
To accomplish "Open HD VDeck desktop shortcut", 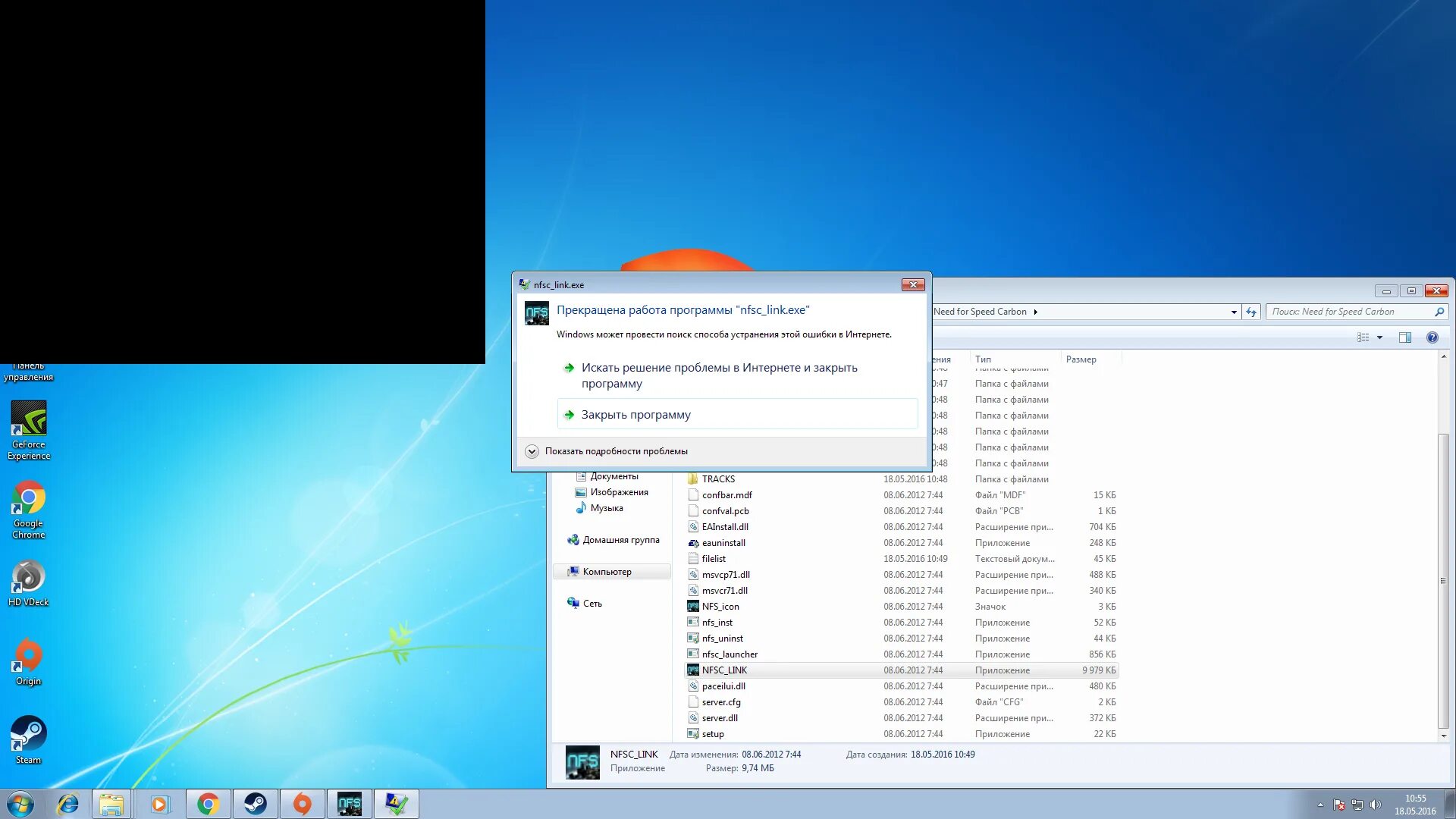I will 29,583.
